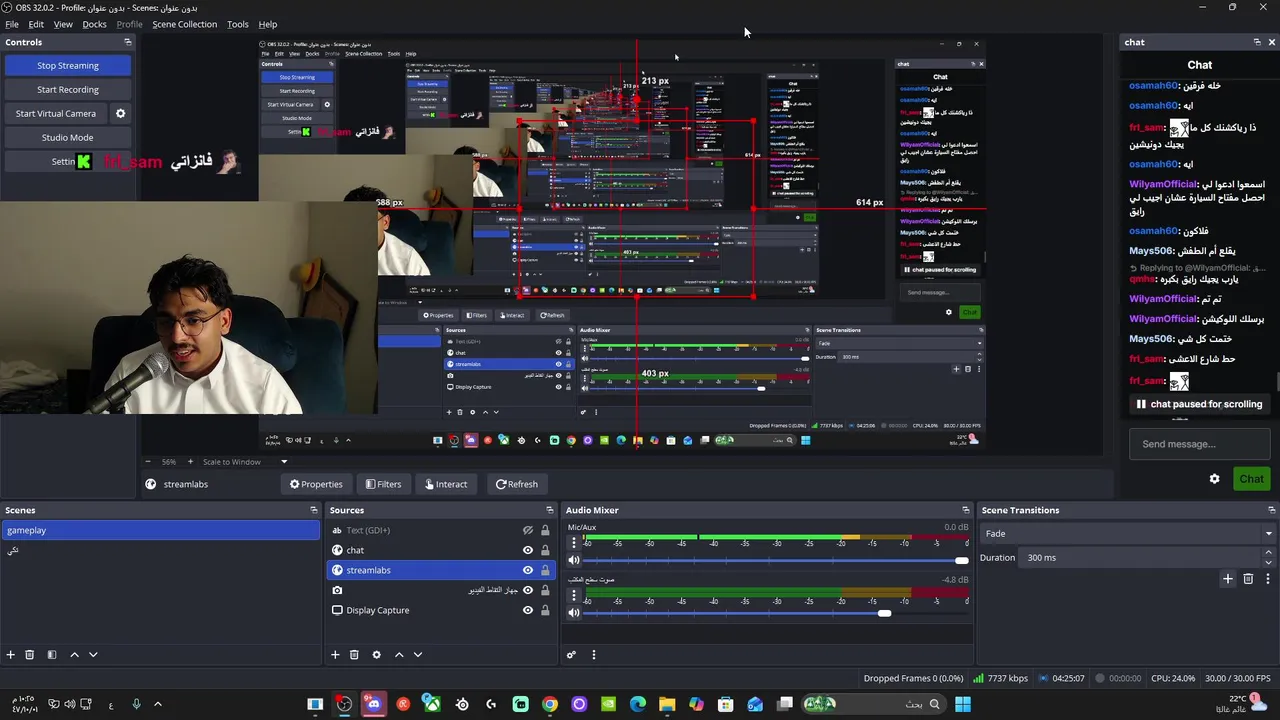Hide the Display Capture source

[528, 610]
